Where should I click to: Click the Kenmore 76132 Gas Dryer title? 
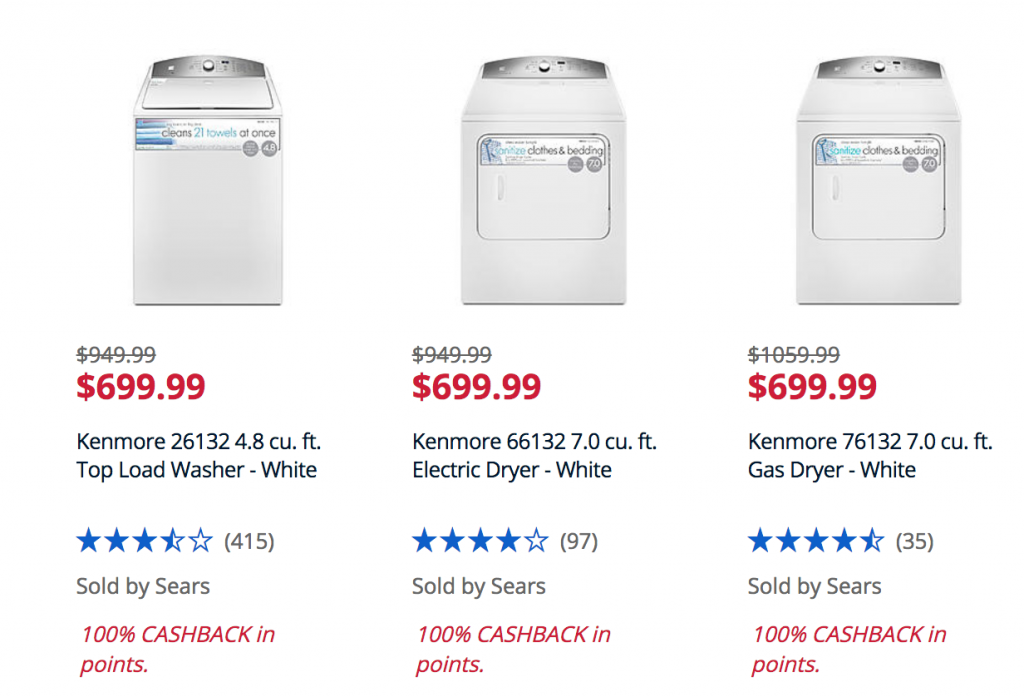pos(870,455)
